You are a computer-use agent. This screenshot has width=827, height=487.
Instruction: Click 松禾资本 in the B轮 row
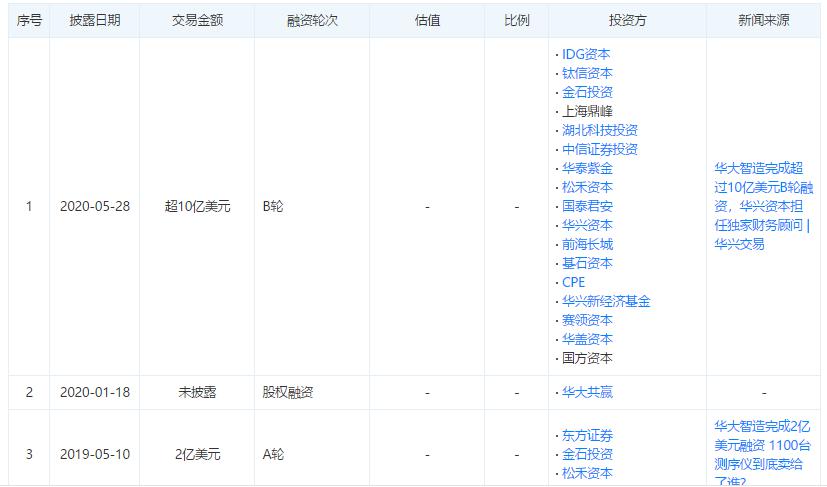coord(587,187)
